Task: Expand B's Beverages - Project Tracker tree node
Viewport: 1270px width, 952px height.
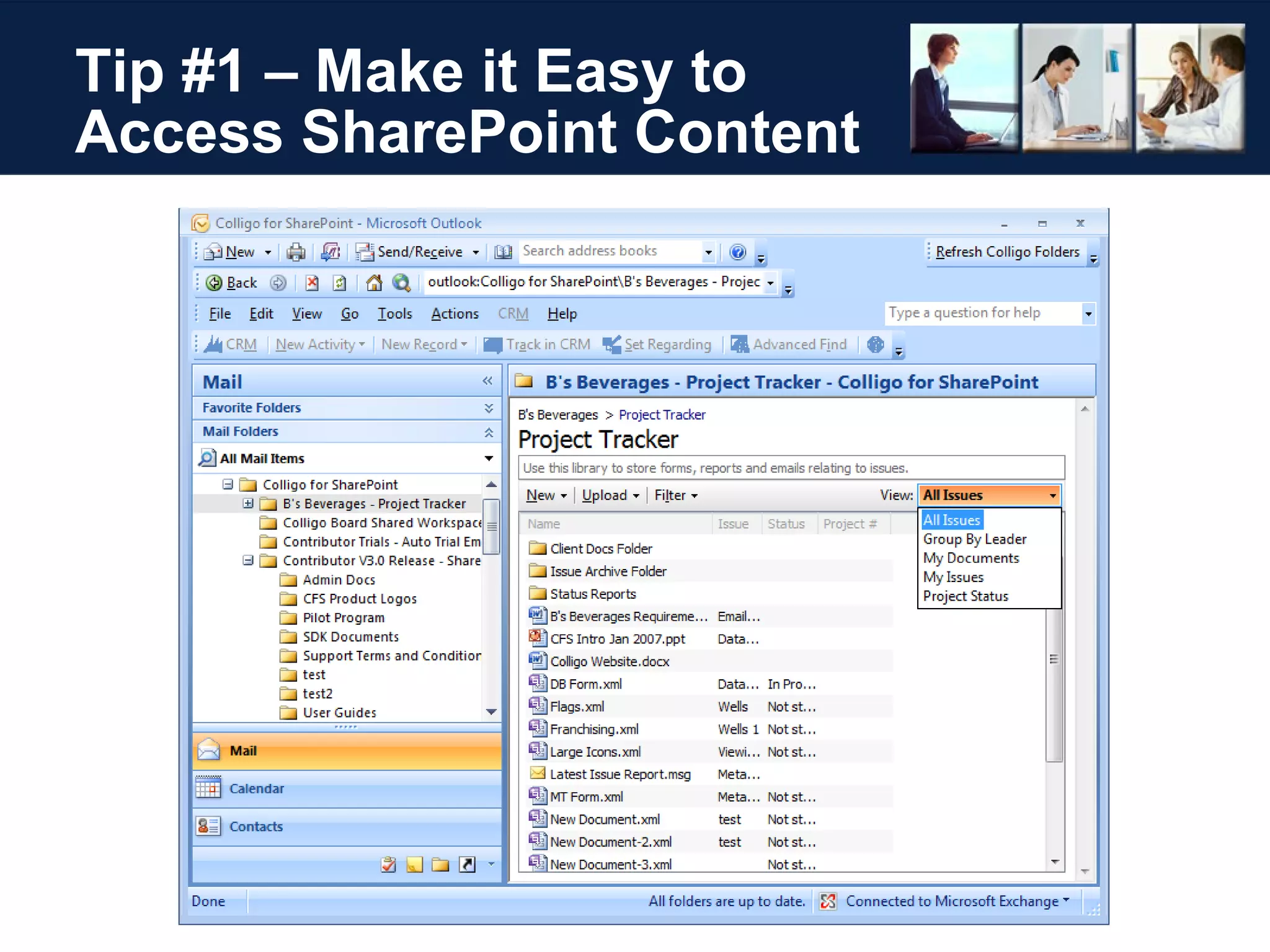Action: tap(248, 503)
